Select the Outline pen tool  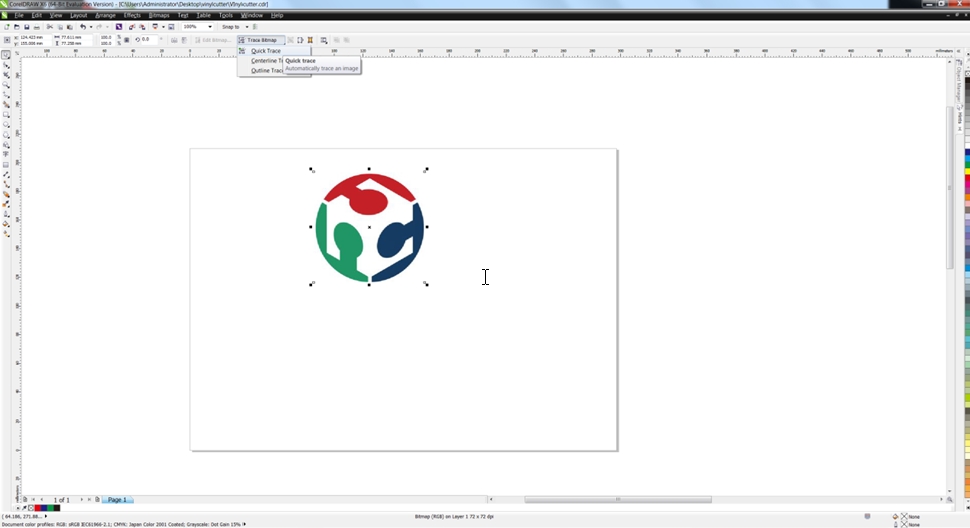click(x=6, y=214)
